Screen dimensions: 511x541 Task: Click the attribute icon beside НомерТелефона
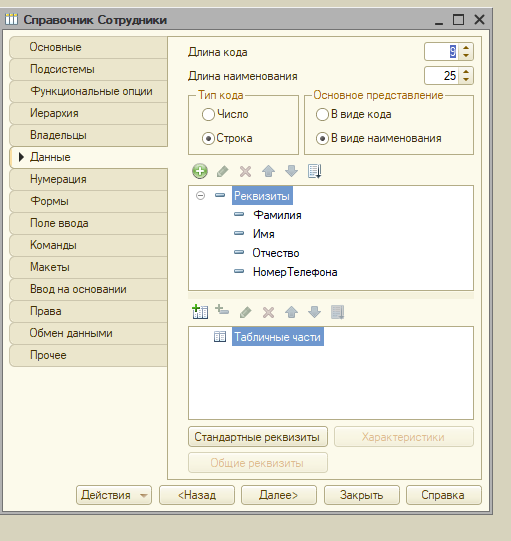239,271
